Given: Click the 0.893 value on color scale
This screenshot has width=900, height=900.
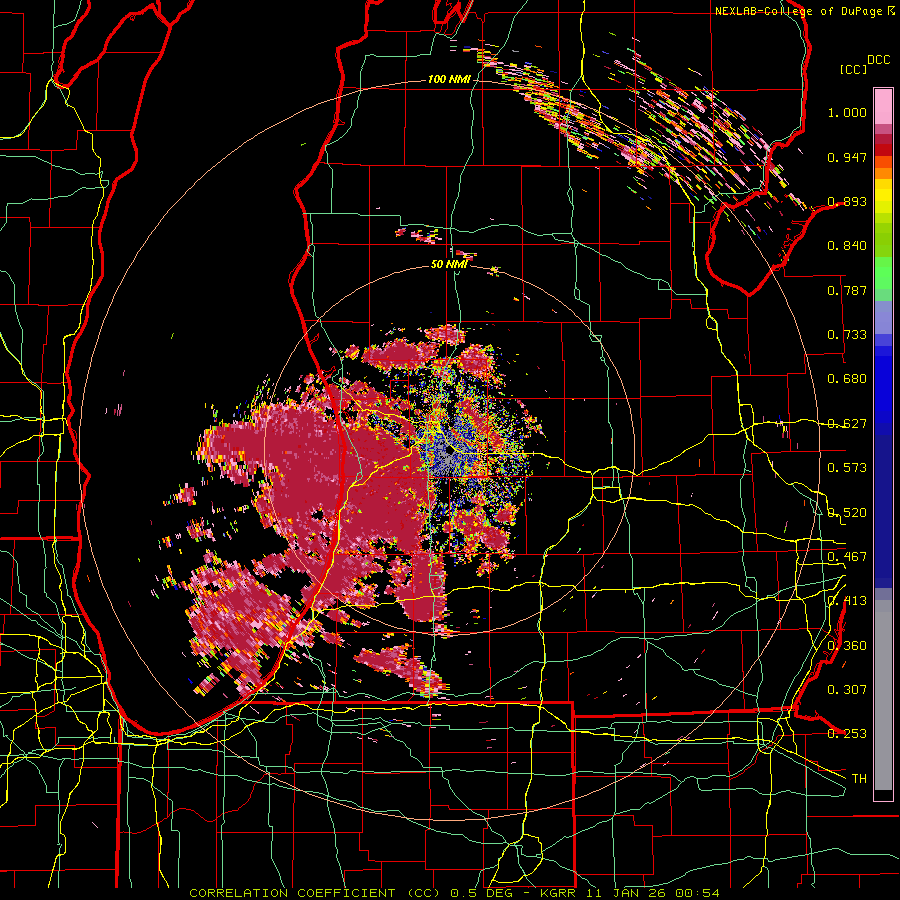Looking at the screenshot, I should [847, 201].
